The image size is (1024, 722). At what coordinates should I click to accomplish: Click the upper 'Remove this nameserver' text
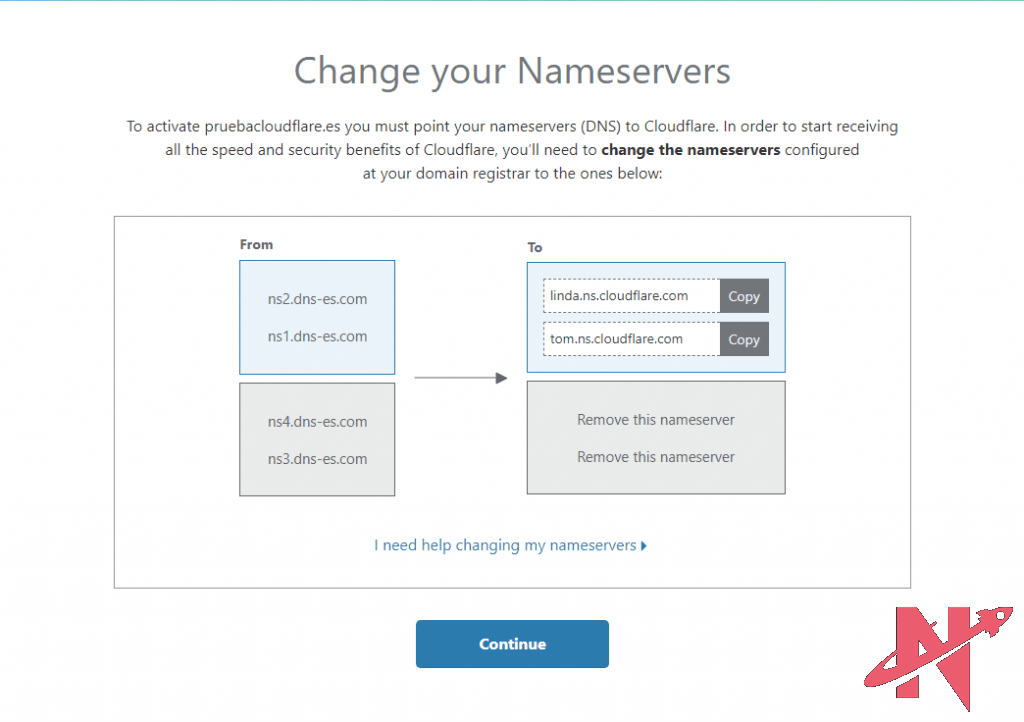click(x=655, y=420)
